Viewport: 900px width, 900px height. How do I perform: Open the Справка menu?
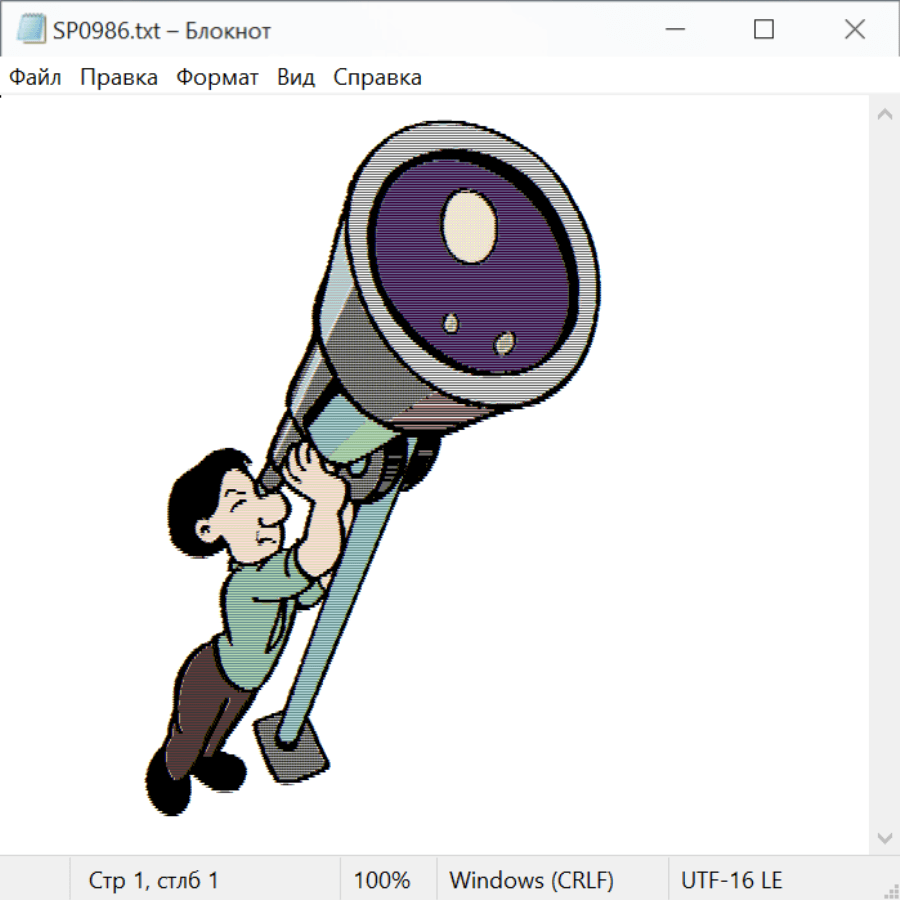[x=377, y=78]
